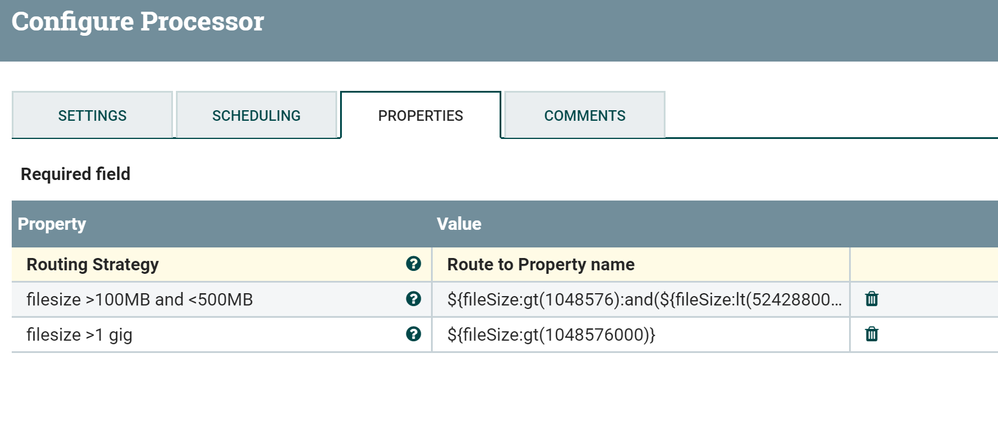Switch to the Scheduling tab
Screen dimensions: 998x438
[256, 116]
